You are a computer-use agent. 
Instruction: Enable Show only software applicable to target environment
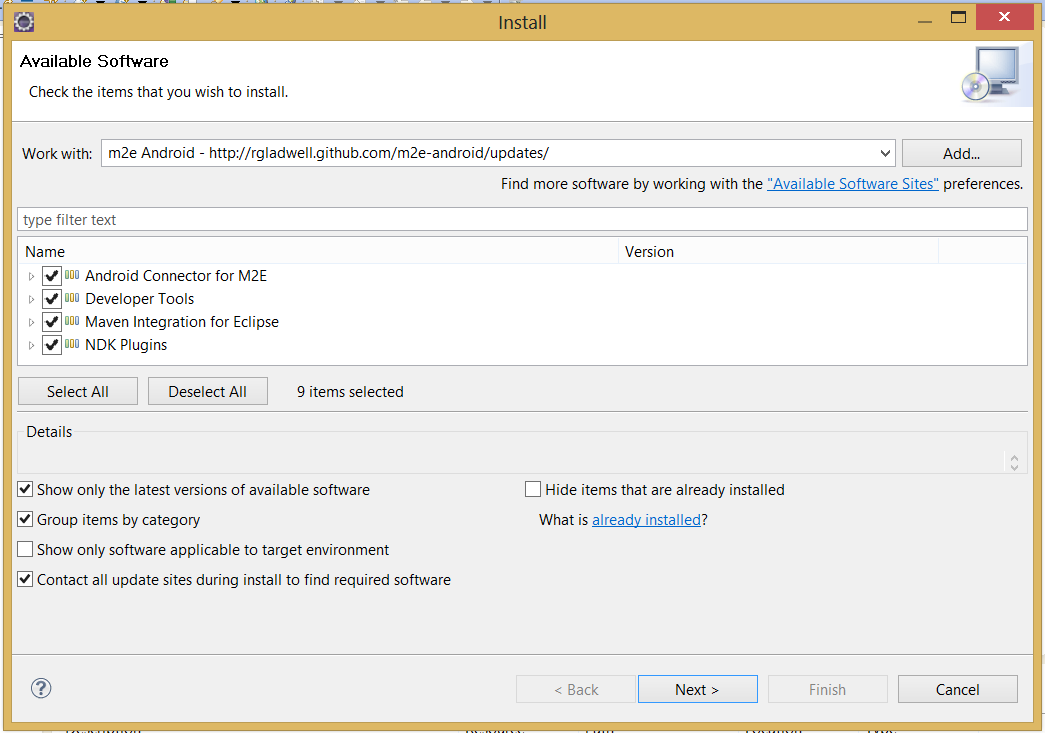[x=26, y=550]
